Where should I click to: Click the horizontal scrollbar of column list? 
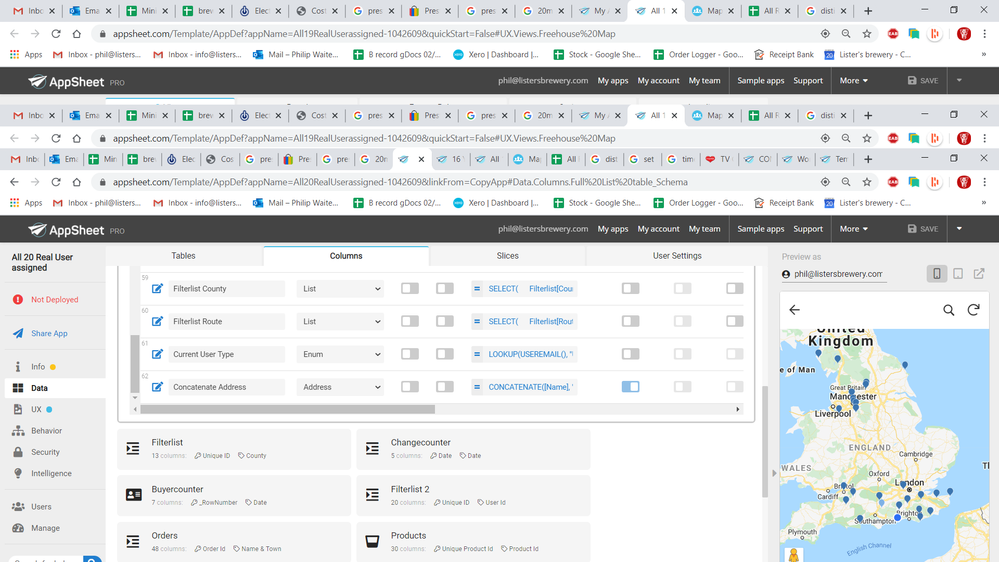(x=288, y=409)
